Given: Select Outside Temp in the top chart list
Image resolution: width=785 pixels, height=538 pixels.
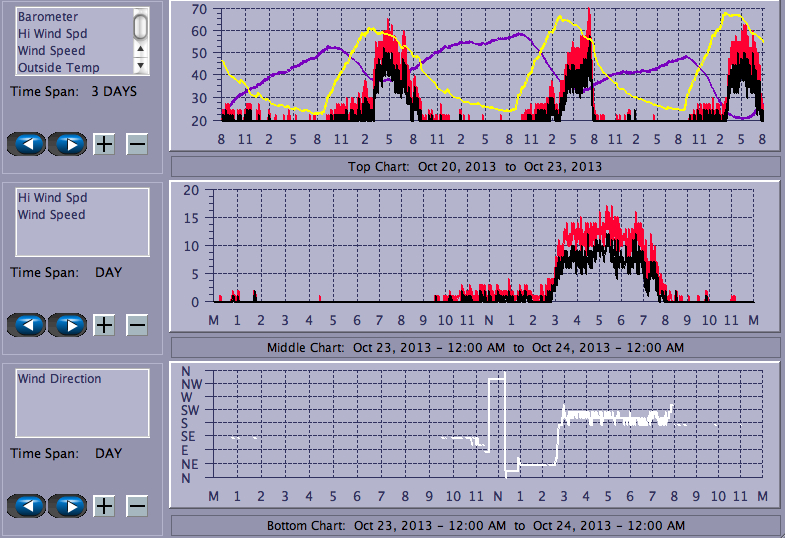Looking at the screenshot, I should tap(58, 68).
